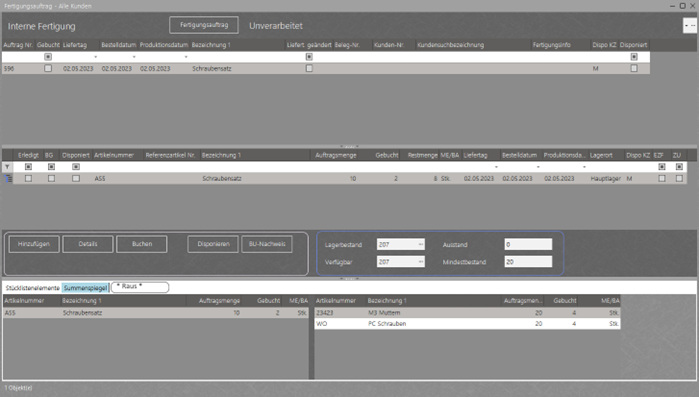Click the 1 Objekt(e) status bar text
Viewport: 699px width, 397px height.
18,388
